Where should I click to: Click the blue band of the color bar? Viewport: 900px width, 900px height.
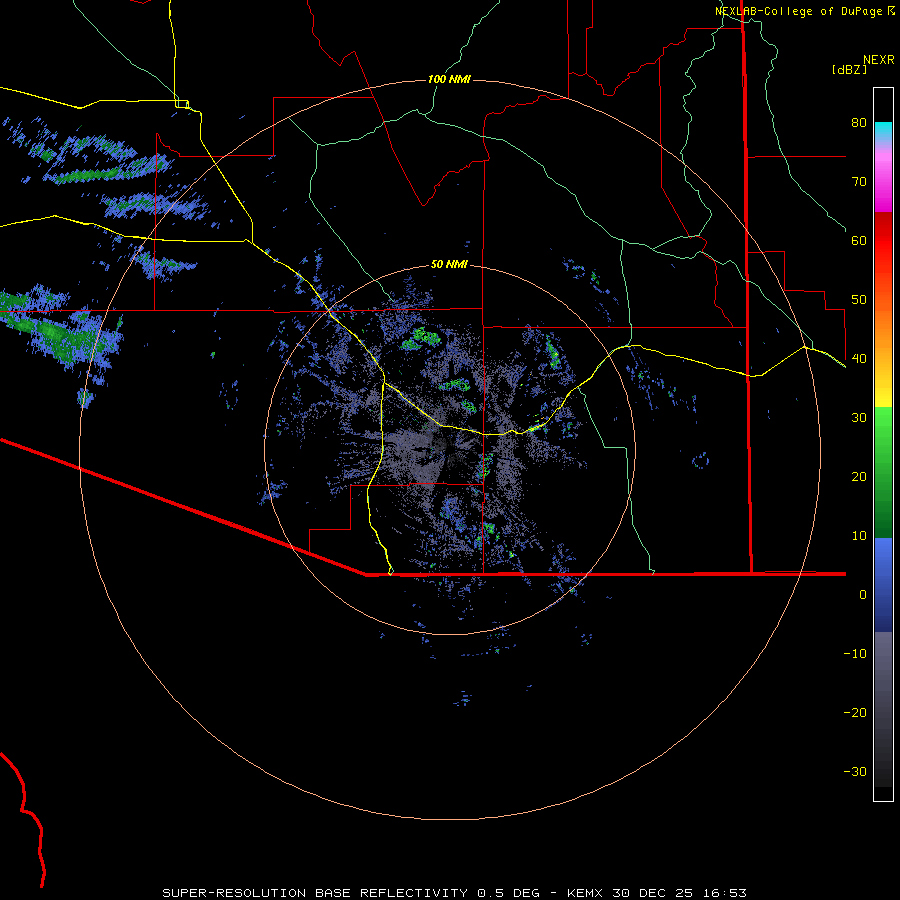tap(883, 585)
